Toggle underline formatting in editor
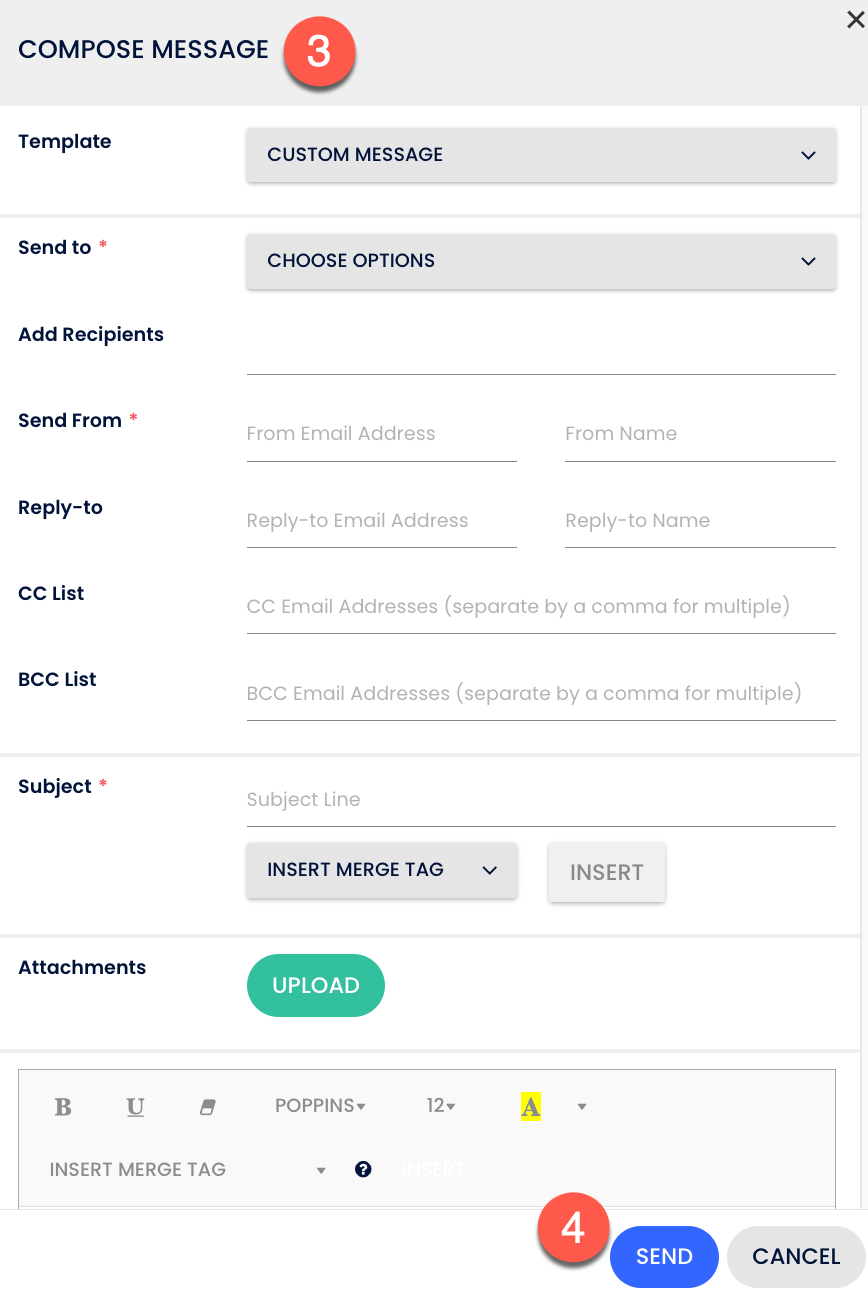This screenshot has width=868, height=1300. click(135, 1107)
